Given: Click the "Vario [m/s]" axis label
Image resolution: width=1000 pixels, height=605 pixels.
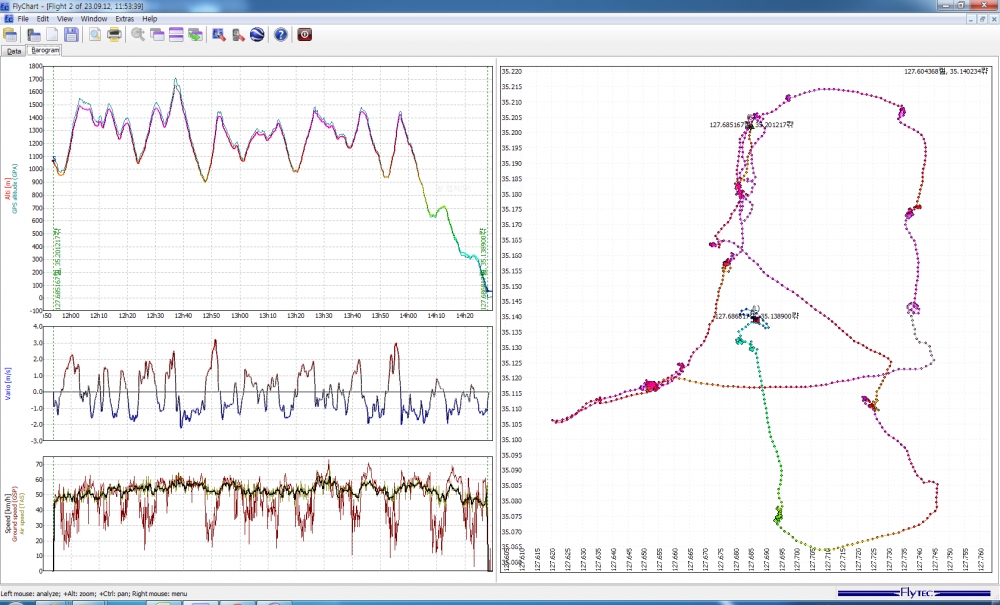Looking at the screenshot, I should pos(8,384).
